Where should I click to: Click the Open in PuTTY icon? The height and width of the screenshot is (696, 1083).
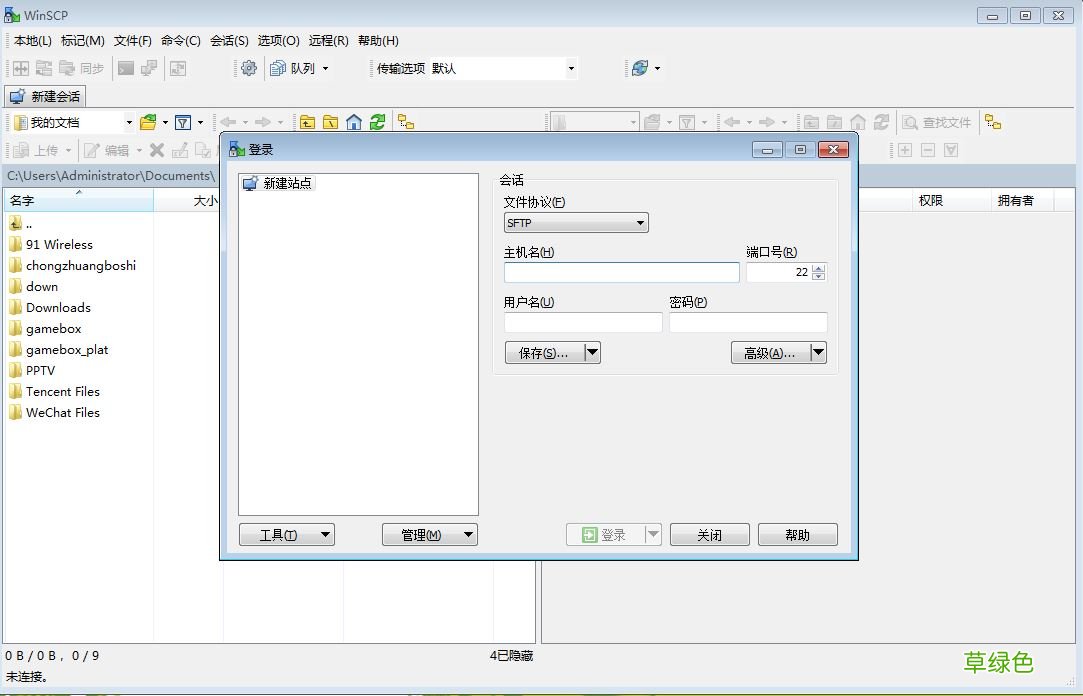tap(148, 68)
